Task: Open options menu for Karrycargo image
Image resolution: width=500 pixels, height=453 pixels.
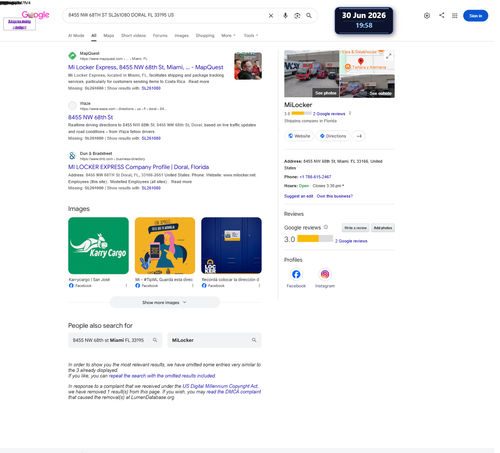Action: (126, 286)
